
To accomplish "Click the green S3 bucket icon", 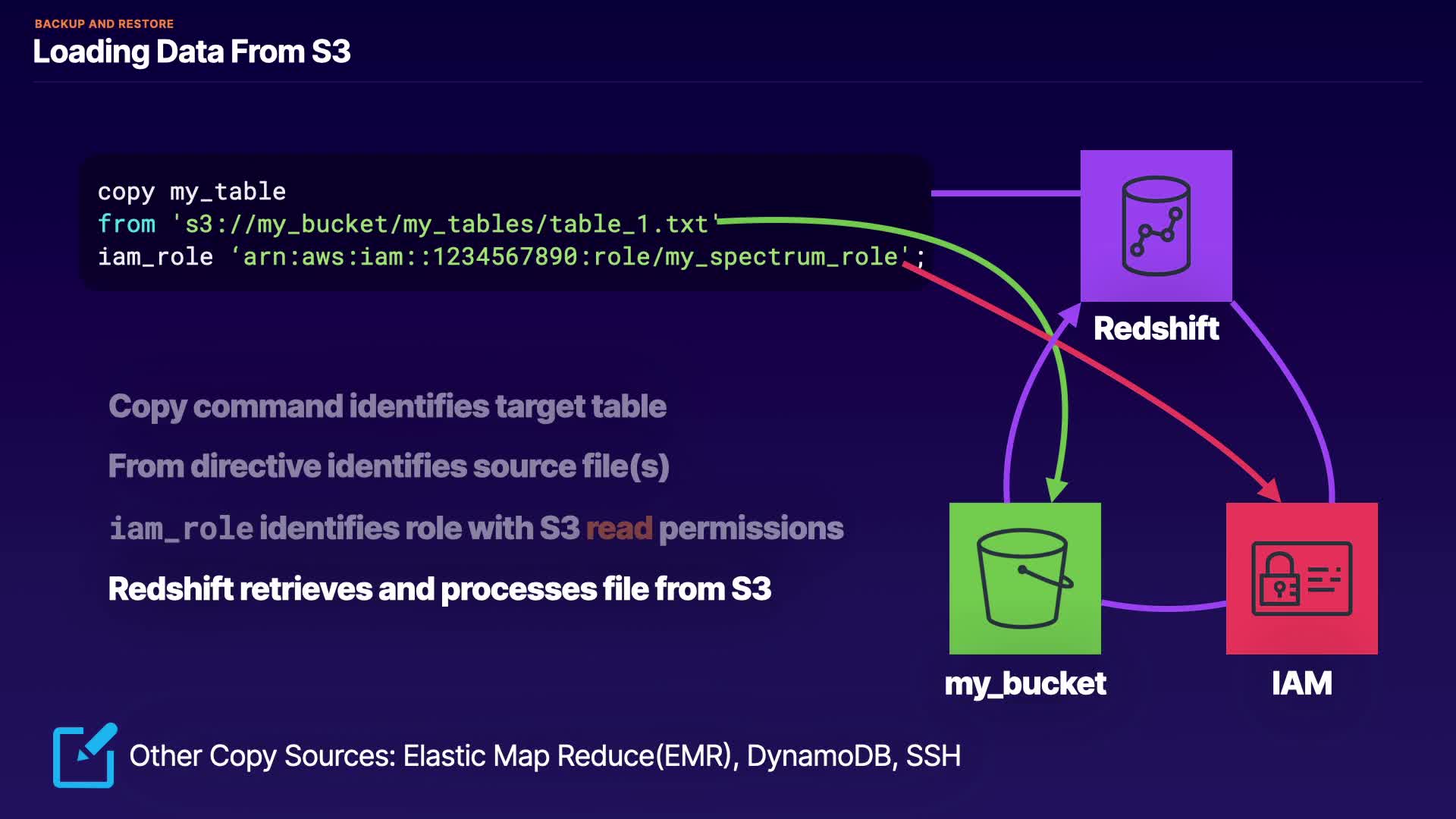I will pyautogui.click(x=1025, y=578).
